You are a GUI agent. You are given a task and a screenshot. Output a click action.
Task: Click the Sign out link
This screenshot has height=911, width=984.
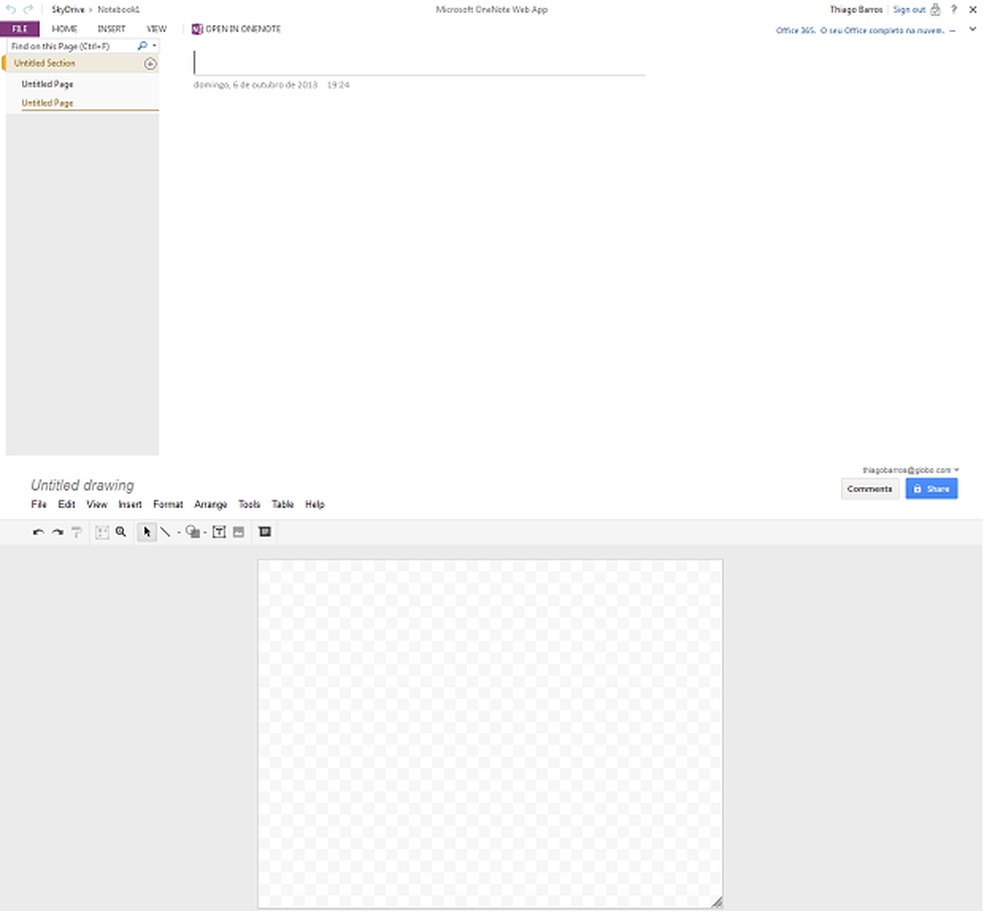click(x=909, y=9)
